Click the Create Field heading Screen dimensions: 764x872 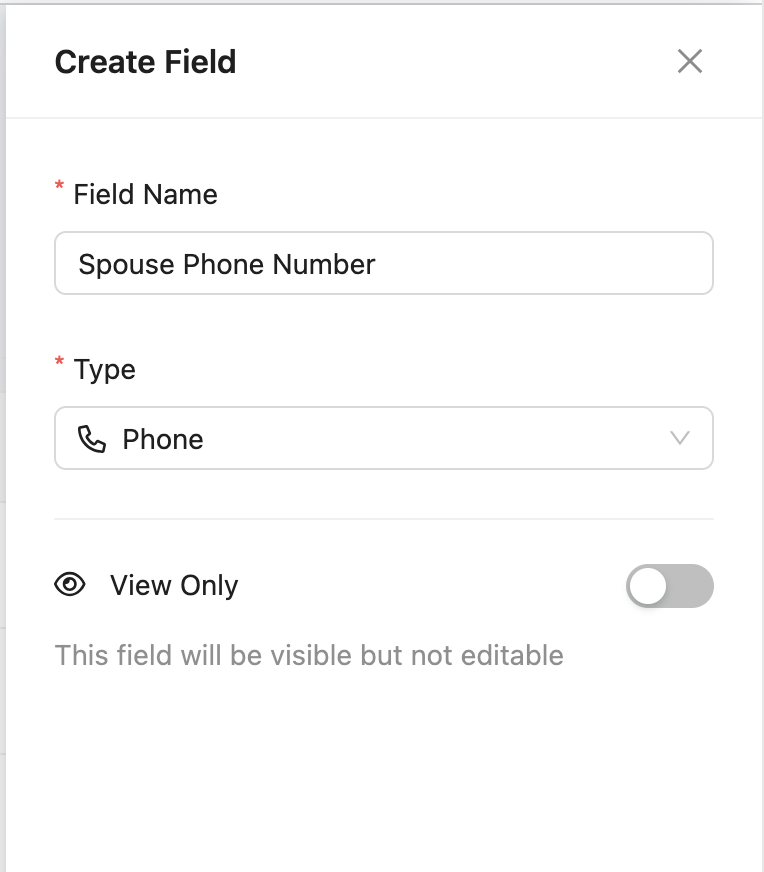click(x=145, y=62)
